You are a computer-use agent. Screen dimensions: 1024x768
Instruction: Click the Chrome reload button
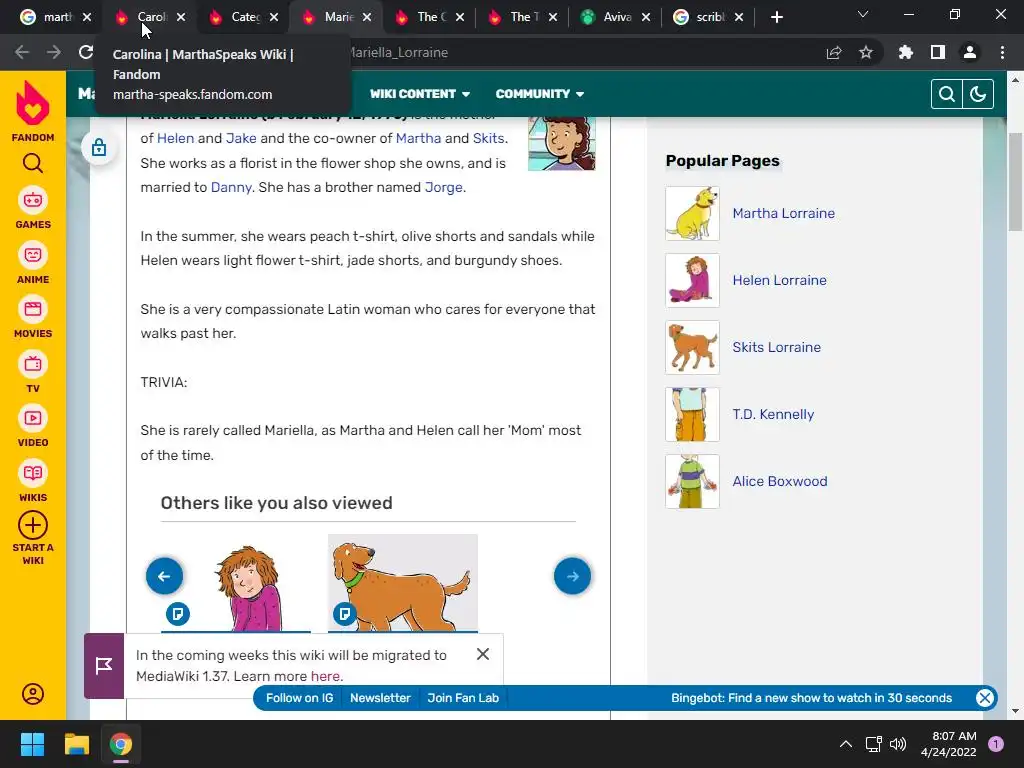[x=86, y=52]
